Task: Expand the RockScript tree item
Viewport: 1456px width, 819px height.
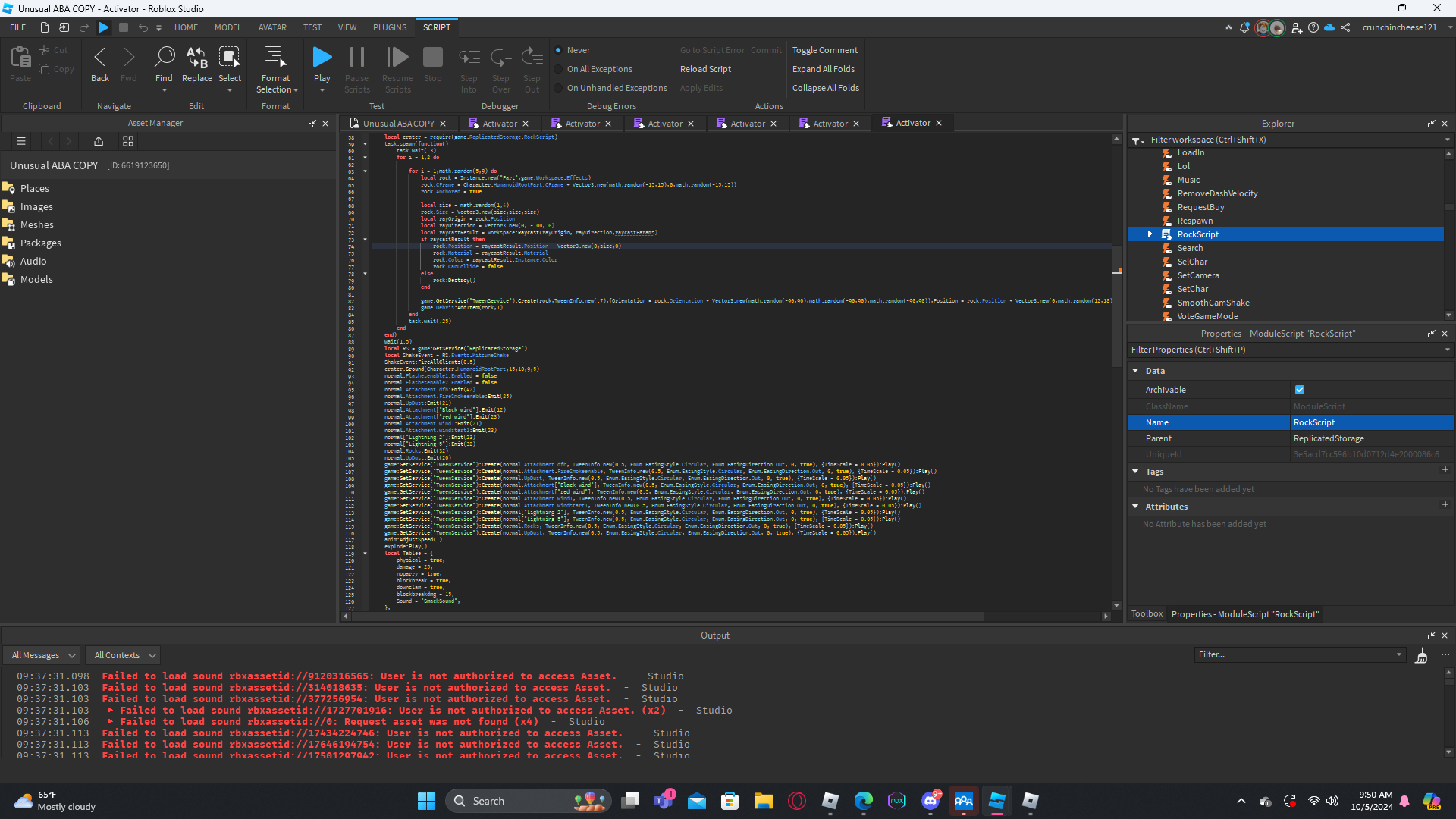Action: pos(1150,234)
